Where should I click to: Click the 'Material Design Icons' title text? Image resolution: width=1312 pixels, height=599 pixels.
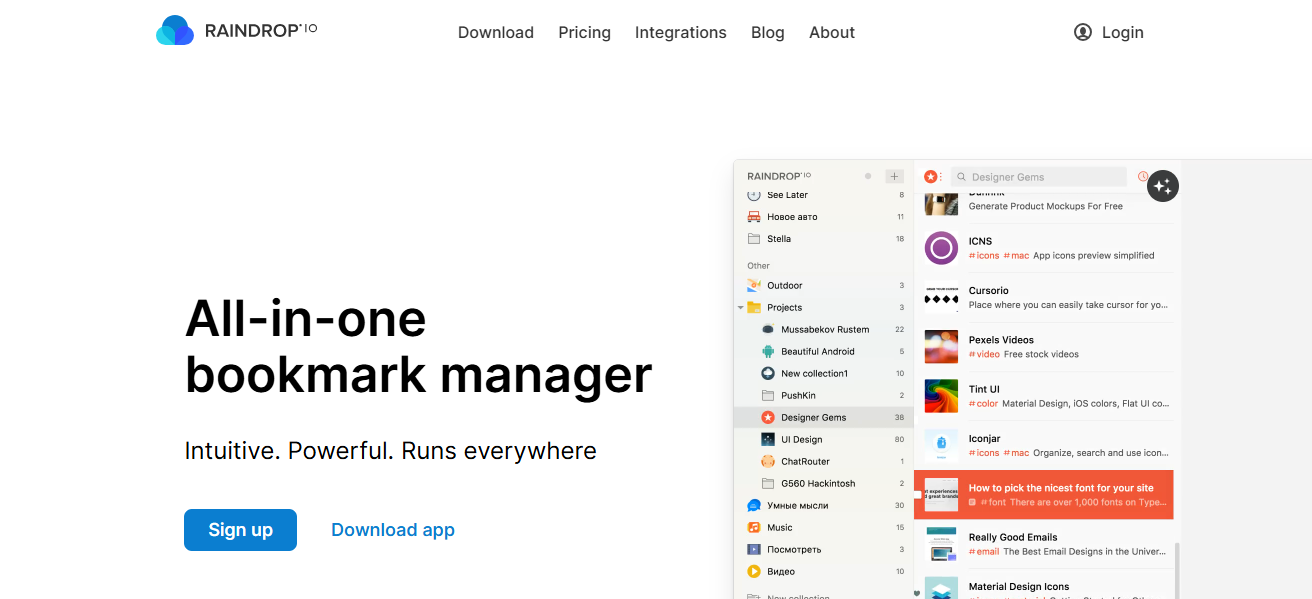(x=1019, y=587)
